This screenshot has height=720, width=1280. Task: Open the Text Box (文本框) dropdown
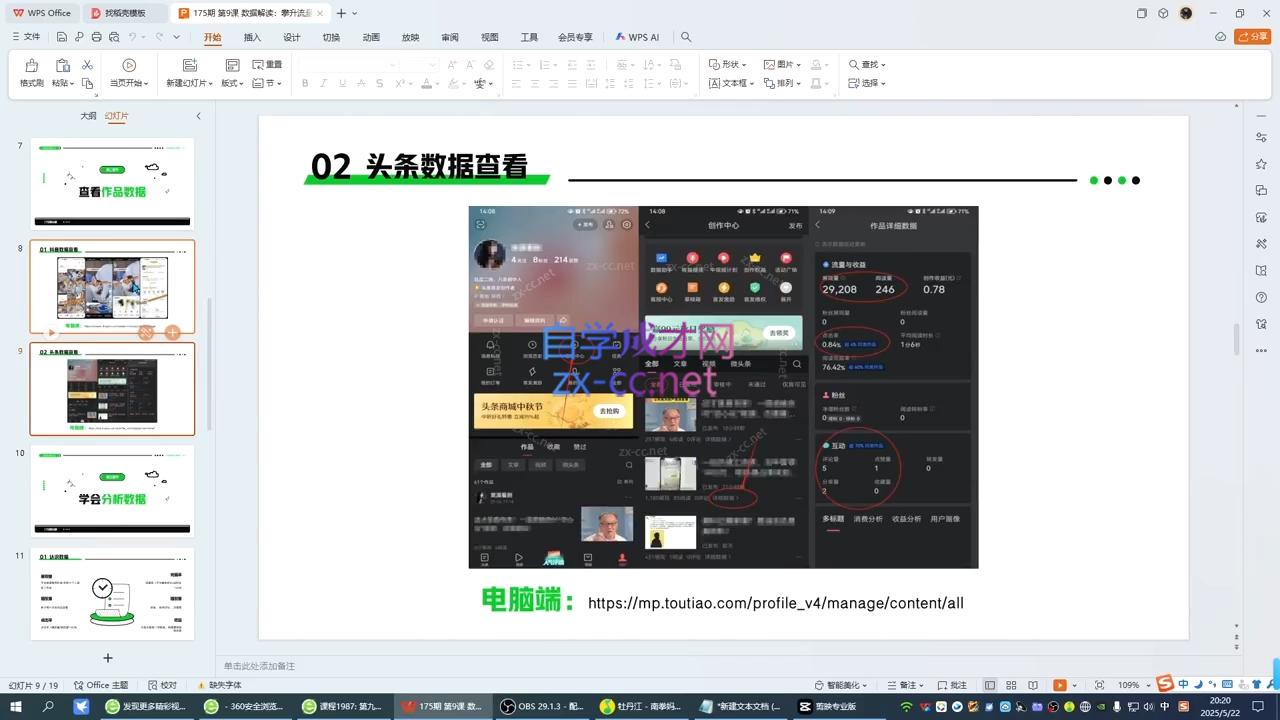tap(732, 83)
